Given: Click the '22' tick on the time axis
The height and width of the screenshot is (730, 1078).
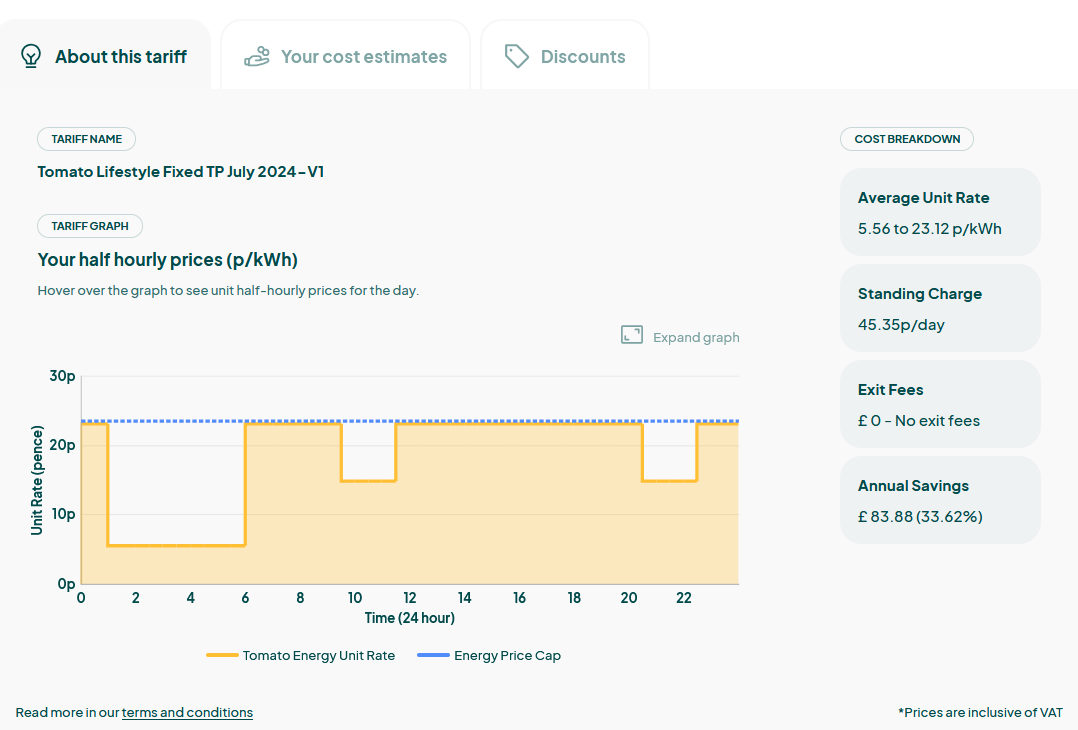Looking at the screenshot, I should click(x=683, y=598).
